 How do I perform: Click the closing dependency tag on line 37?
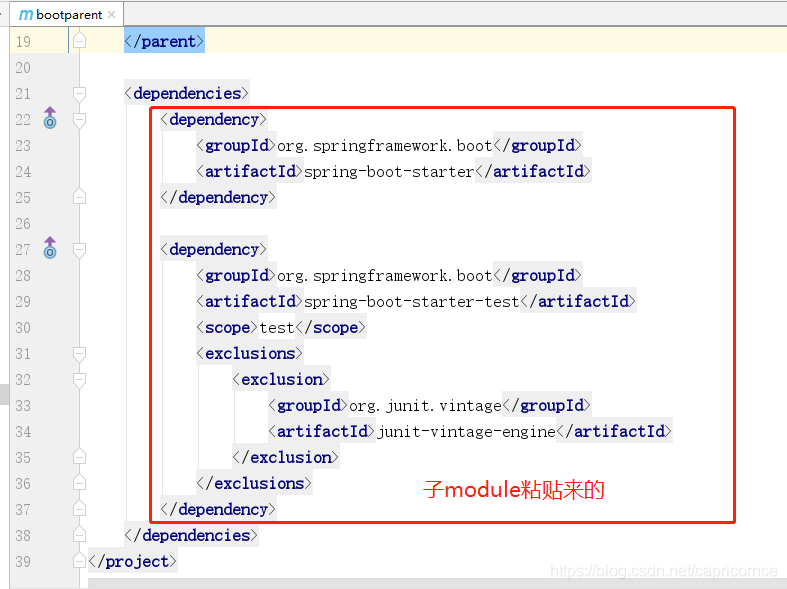click(218, 510)
